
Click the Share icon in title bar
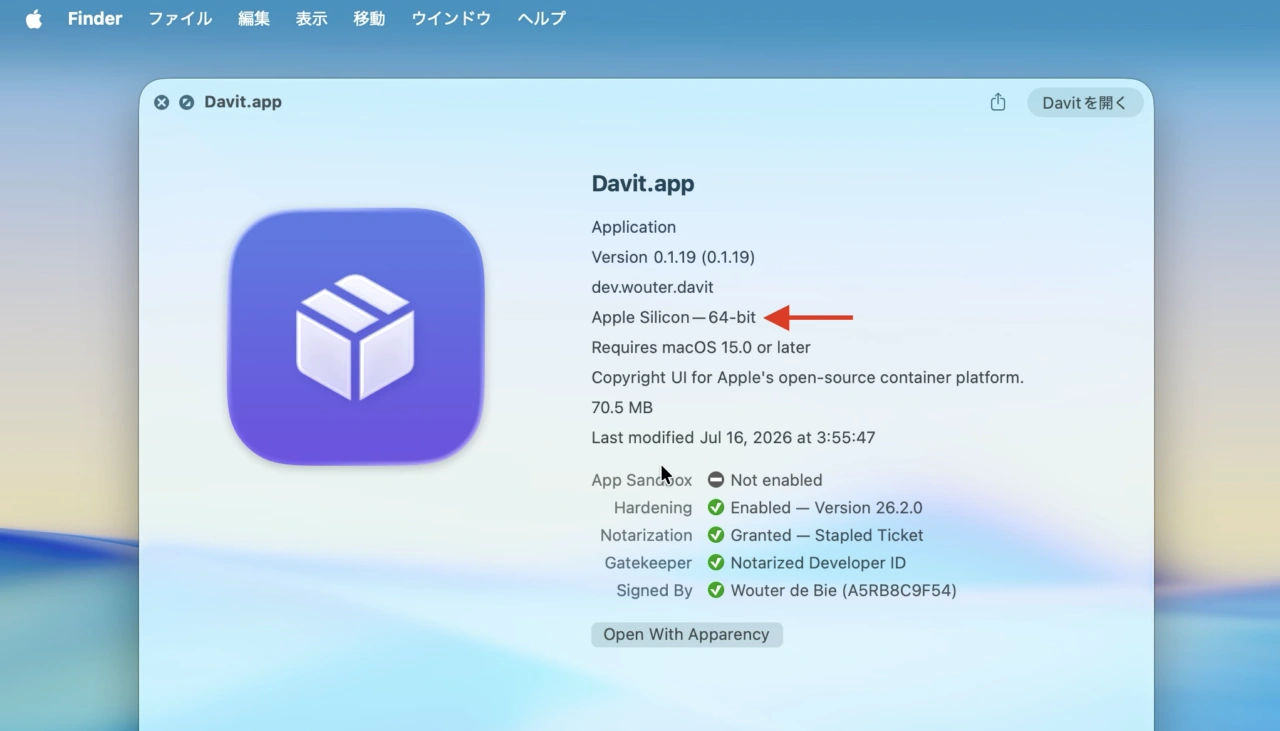[998, 102]
